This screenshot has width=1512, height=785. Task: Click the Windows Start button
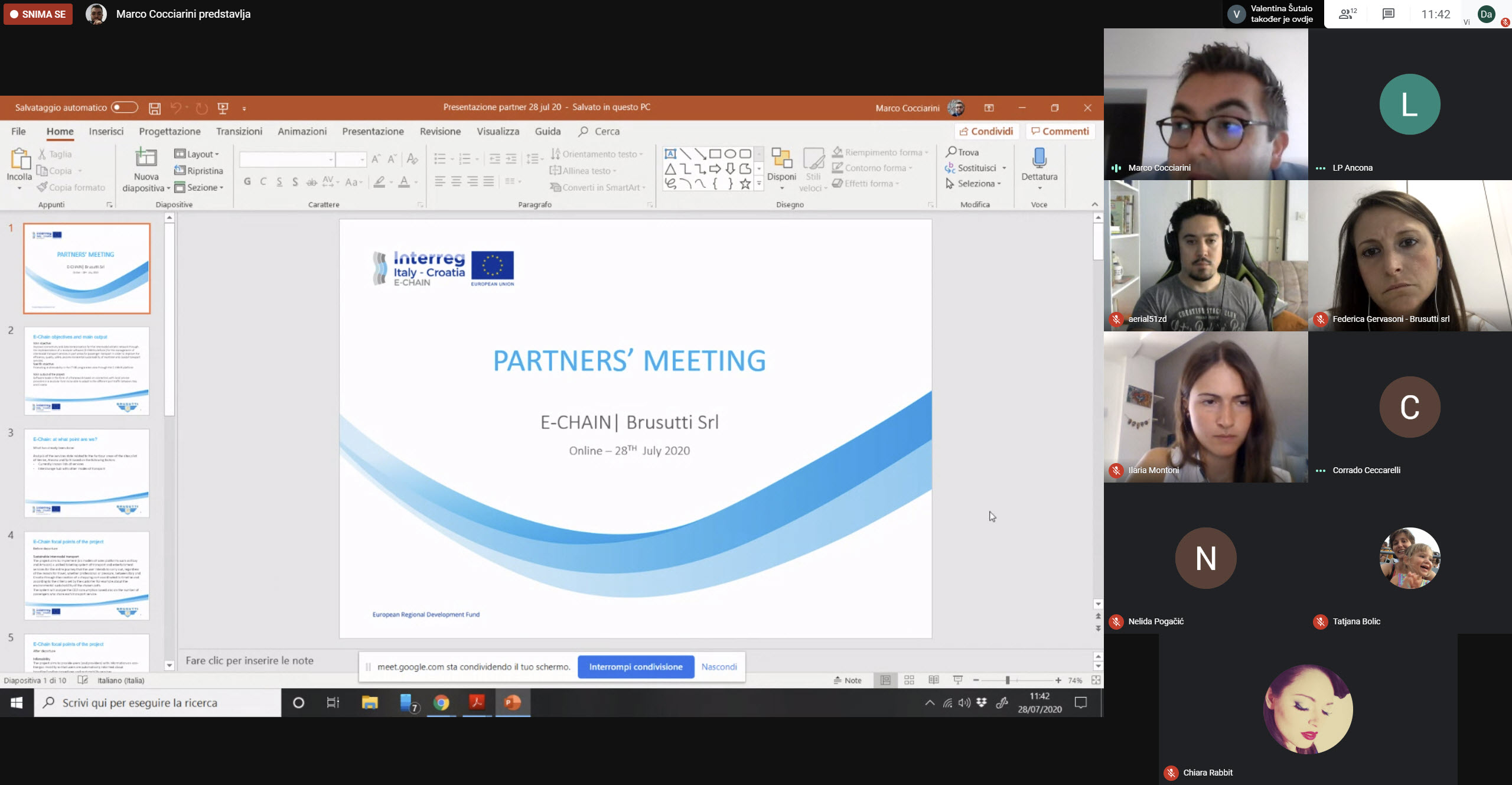(x=17, y=703)
